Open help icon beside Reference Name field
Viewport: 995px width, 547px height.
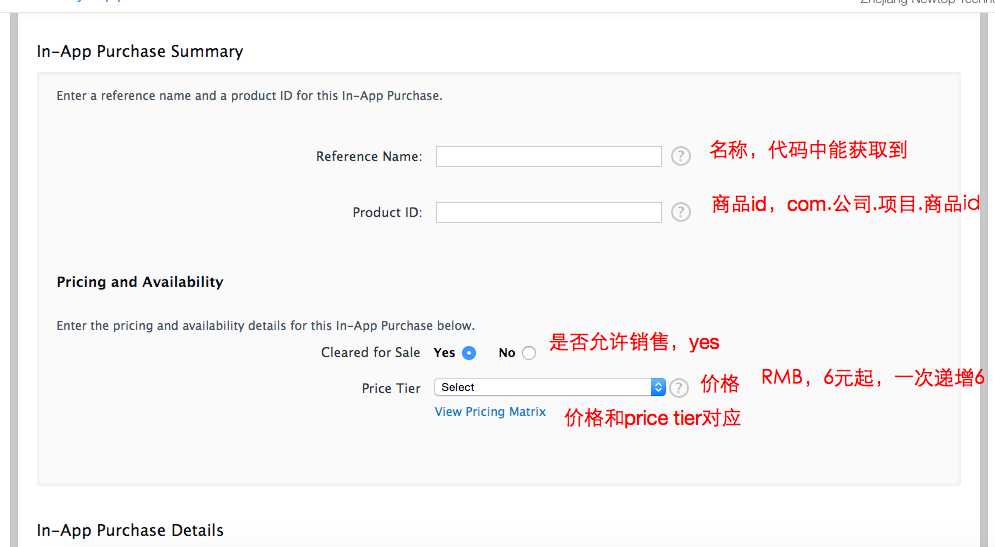tap(681, 156)
